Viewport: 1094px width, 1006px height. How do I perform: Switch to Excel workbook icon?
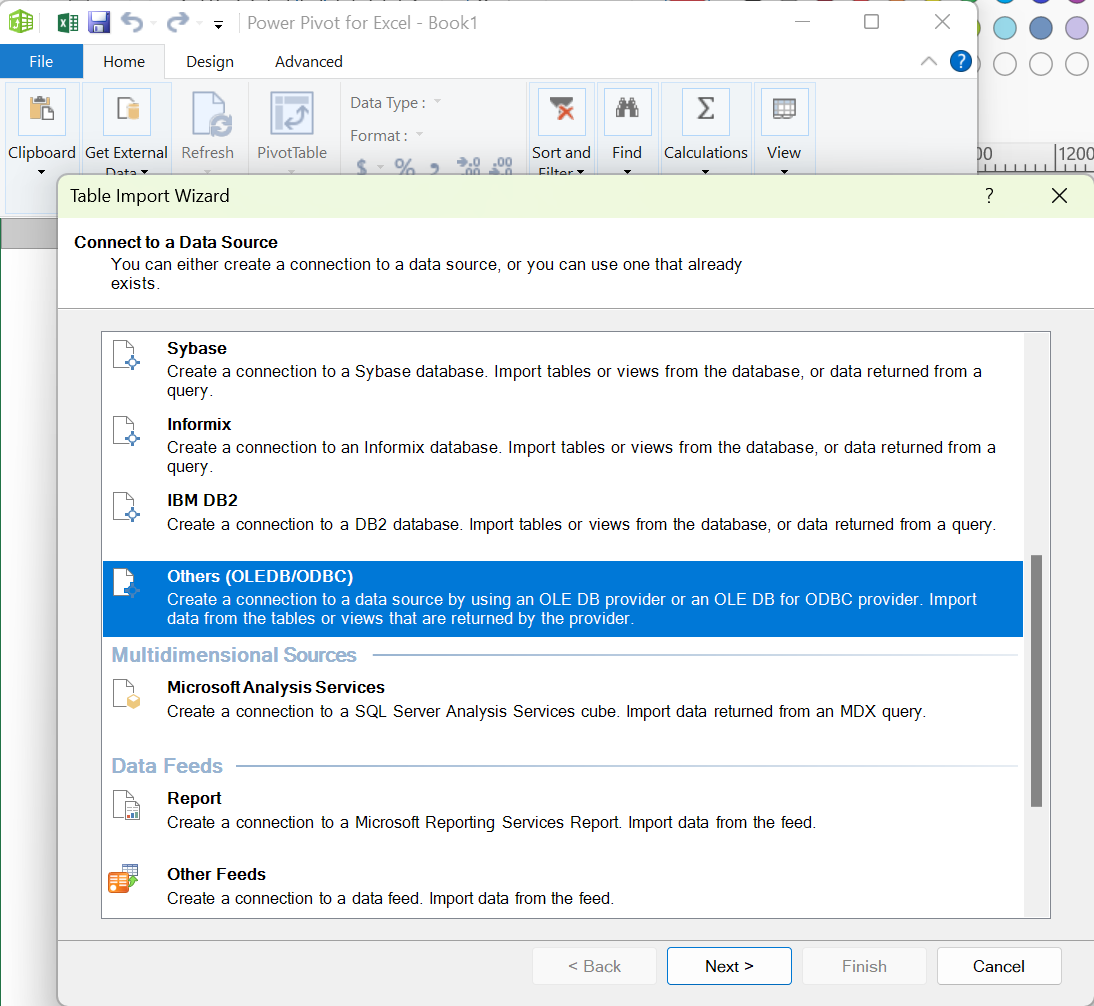click(x=67, y=23)
